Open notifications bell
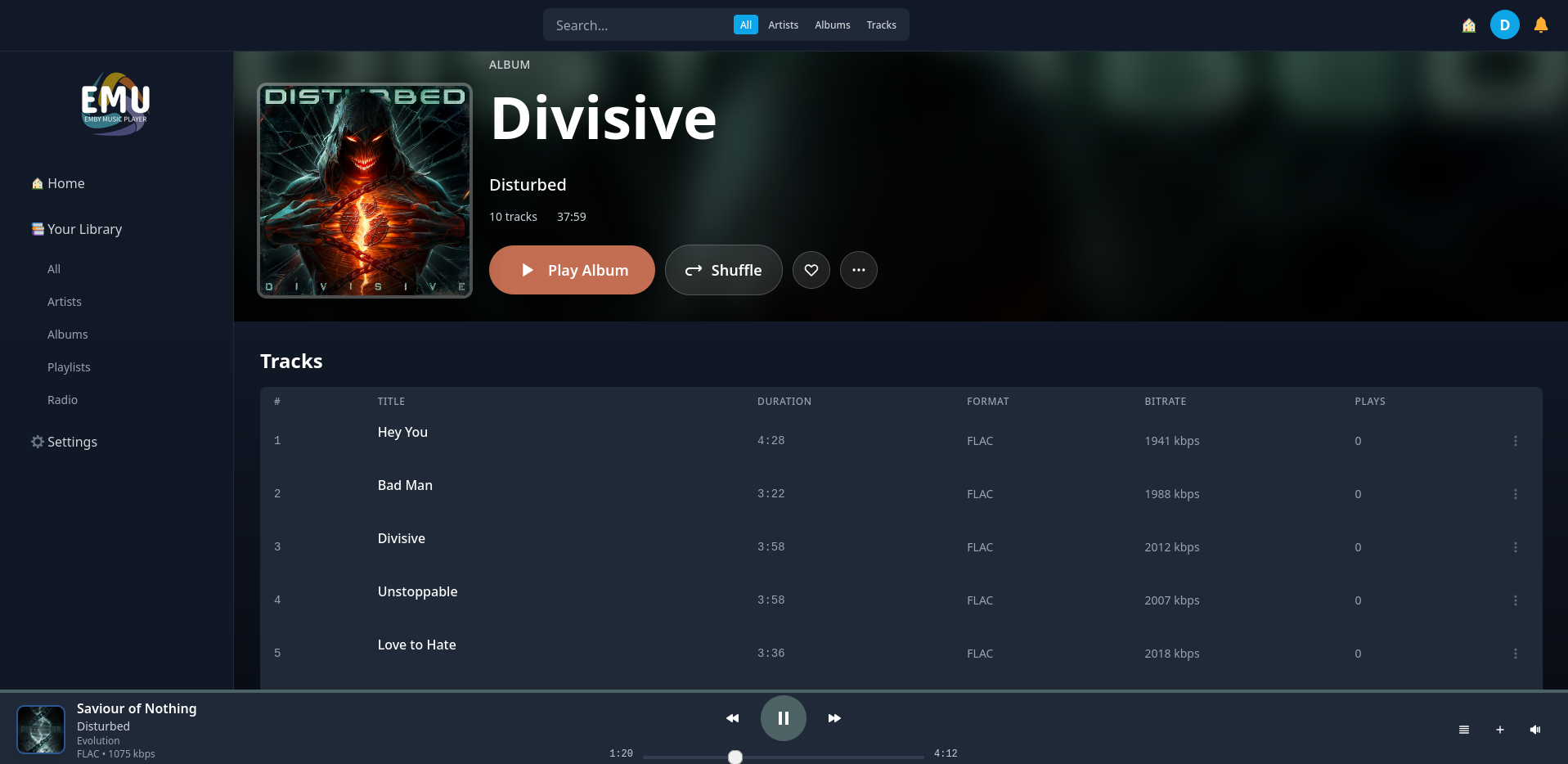The height and width of the screenshot is (764, 1568). point(1540,25)
